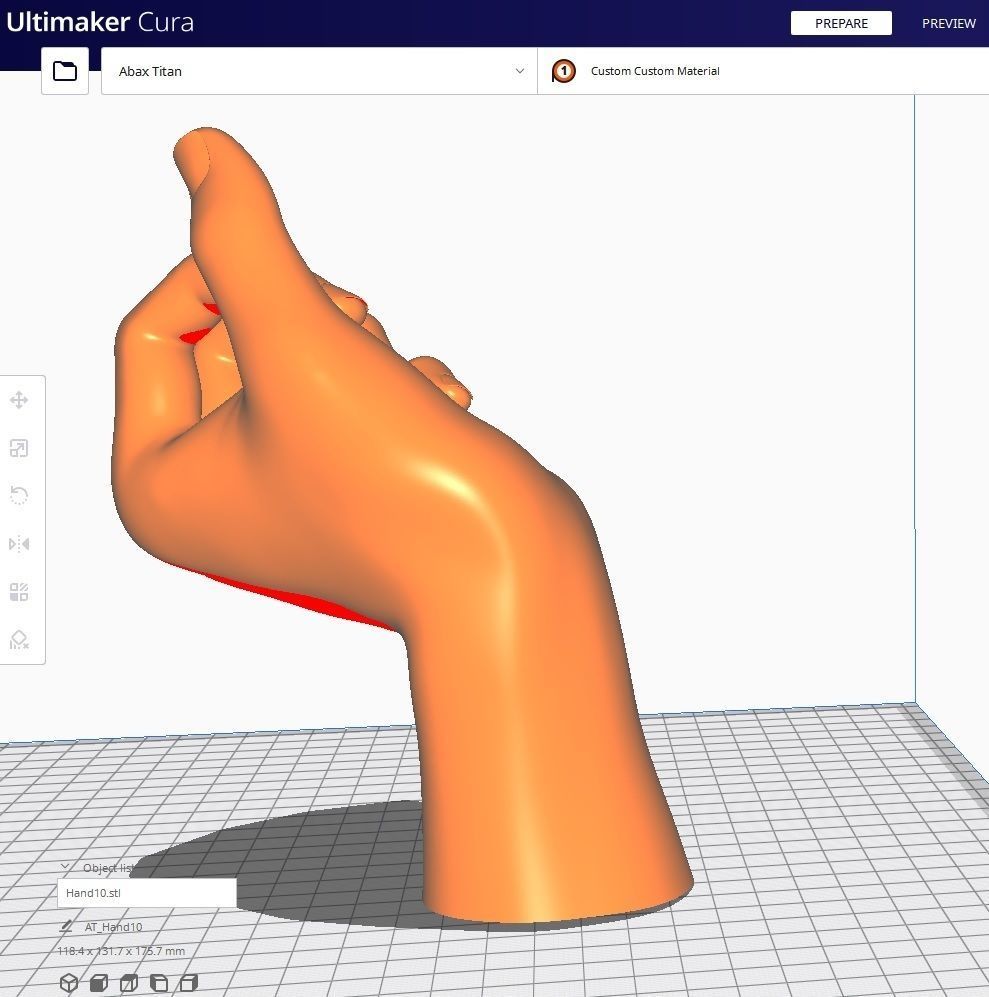989x997 pixels.
Task: Open the Per Model Settings tool
Action: pos(19,592)
